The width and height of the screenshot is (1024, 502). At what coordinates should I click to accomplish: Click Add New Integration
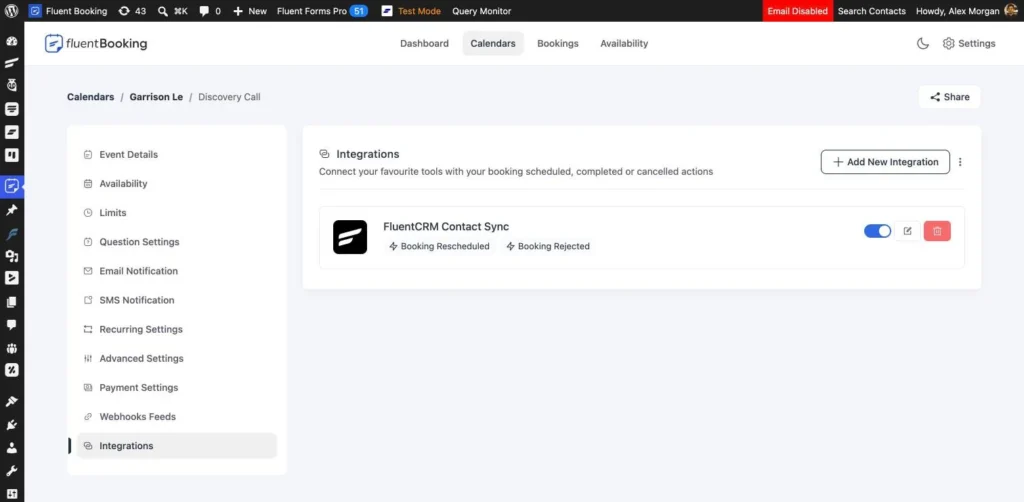(x=885, y=162)
